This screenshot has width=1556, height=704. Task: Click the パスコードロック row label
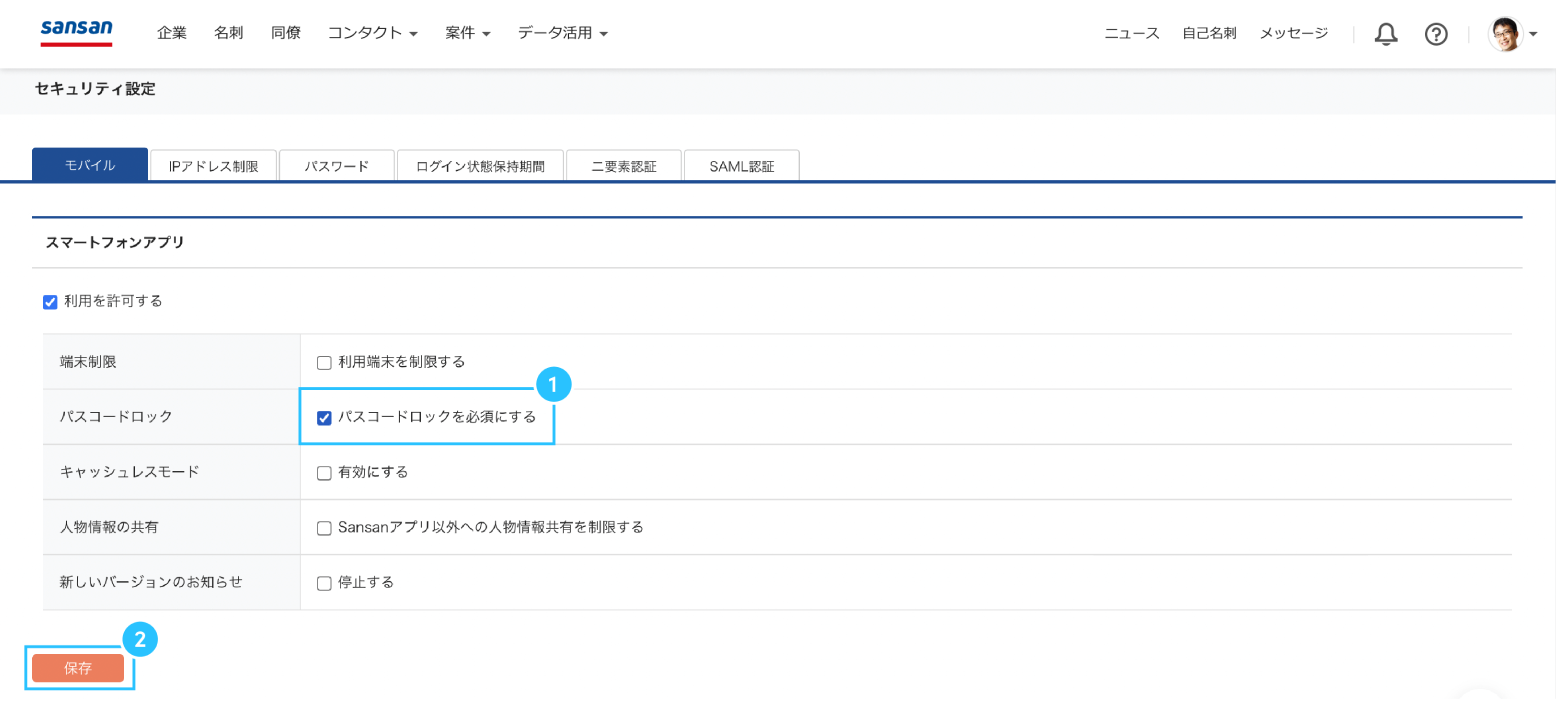[116, 417]
